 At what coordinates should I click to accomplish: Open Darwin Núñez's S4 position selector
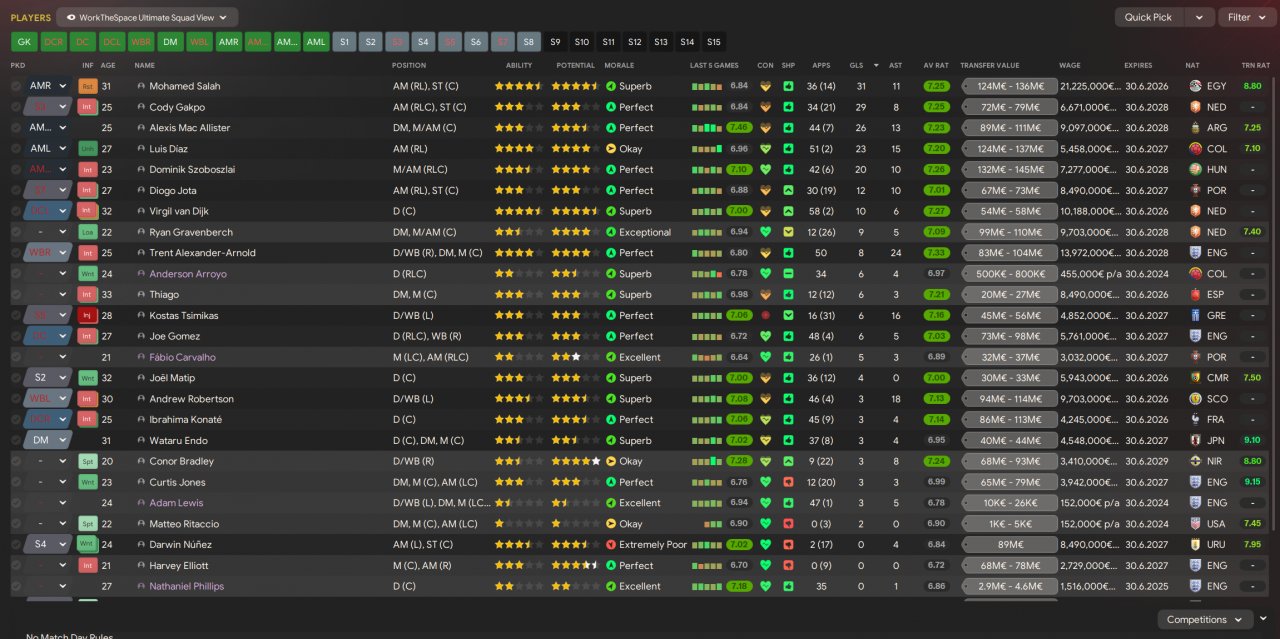(48, 545)
